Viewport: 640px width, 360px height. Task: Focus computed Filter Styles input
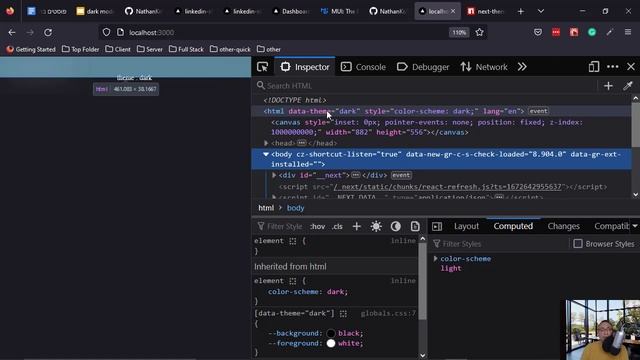(499, 244)
